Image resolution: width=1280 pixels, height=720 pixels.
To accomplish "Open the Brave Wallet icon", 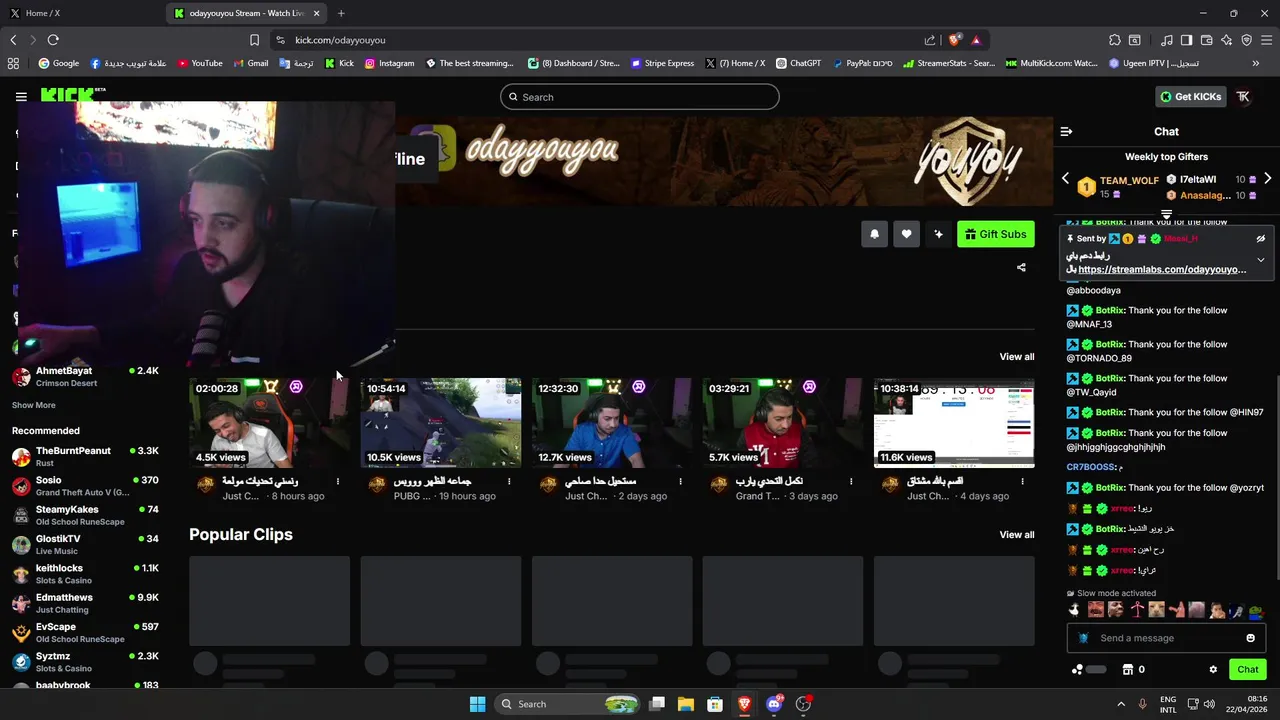I will click(x=1207, y=40).
